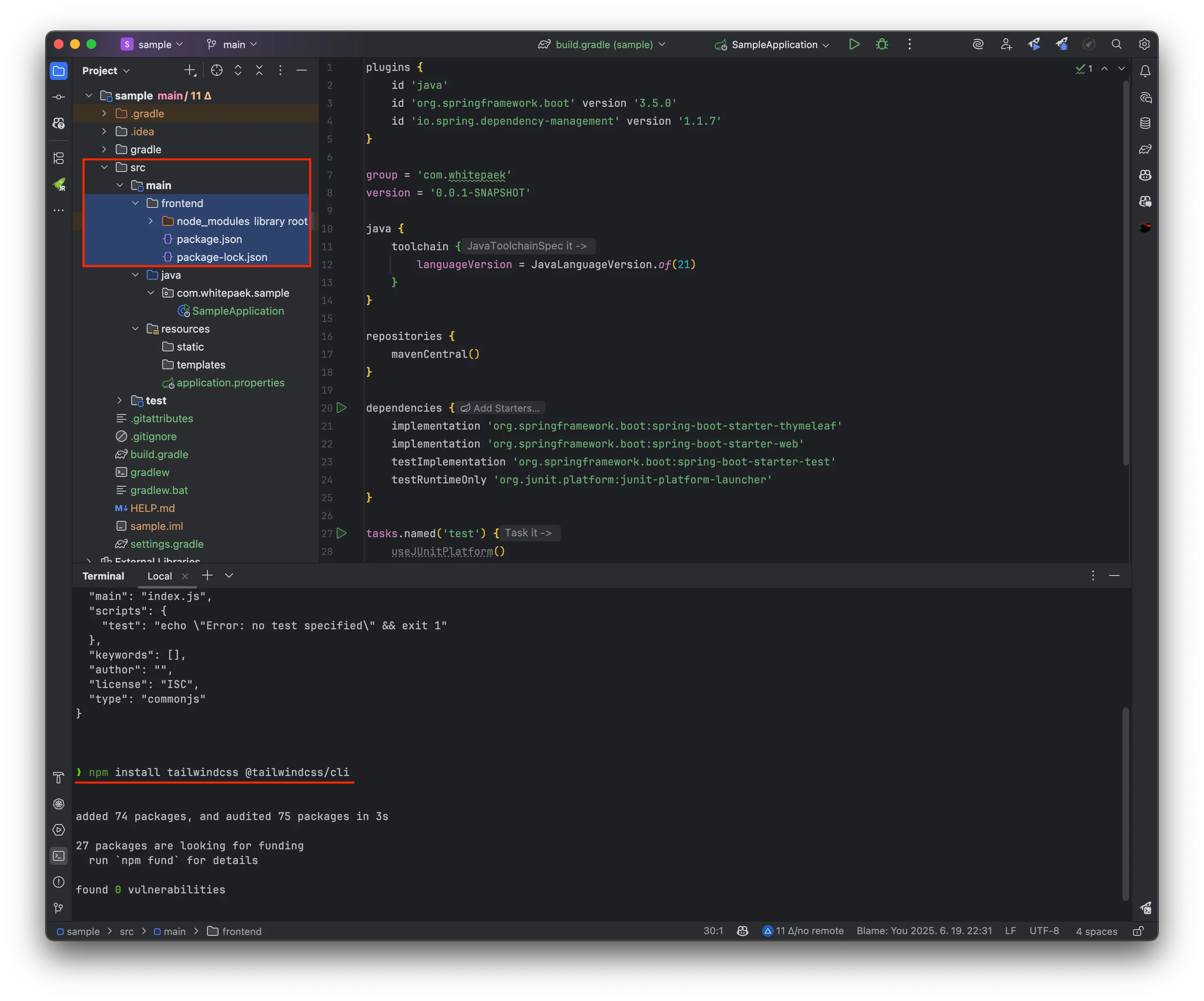Open Search Everywhere magnifier icon
The image size is (1204, 1001).
[1116, 44]
